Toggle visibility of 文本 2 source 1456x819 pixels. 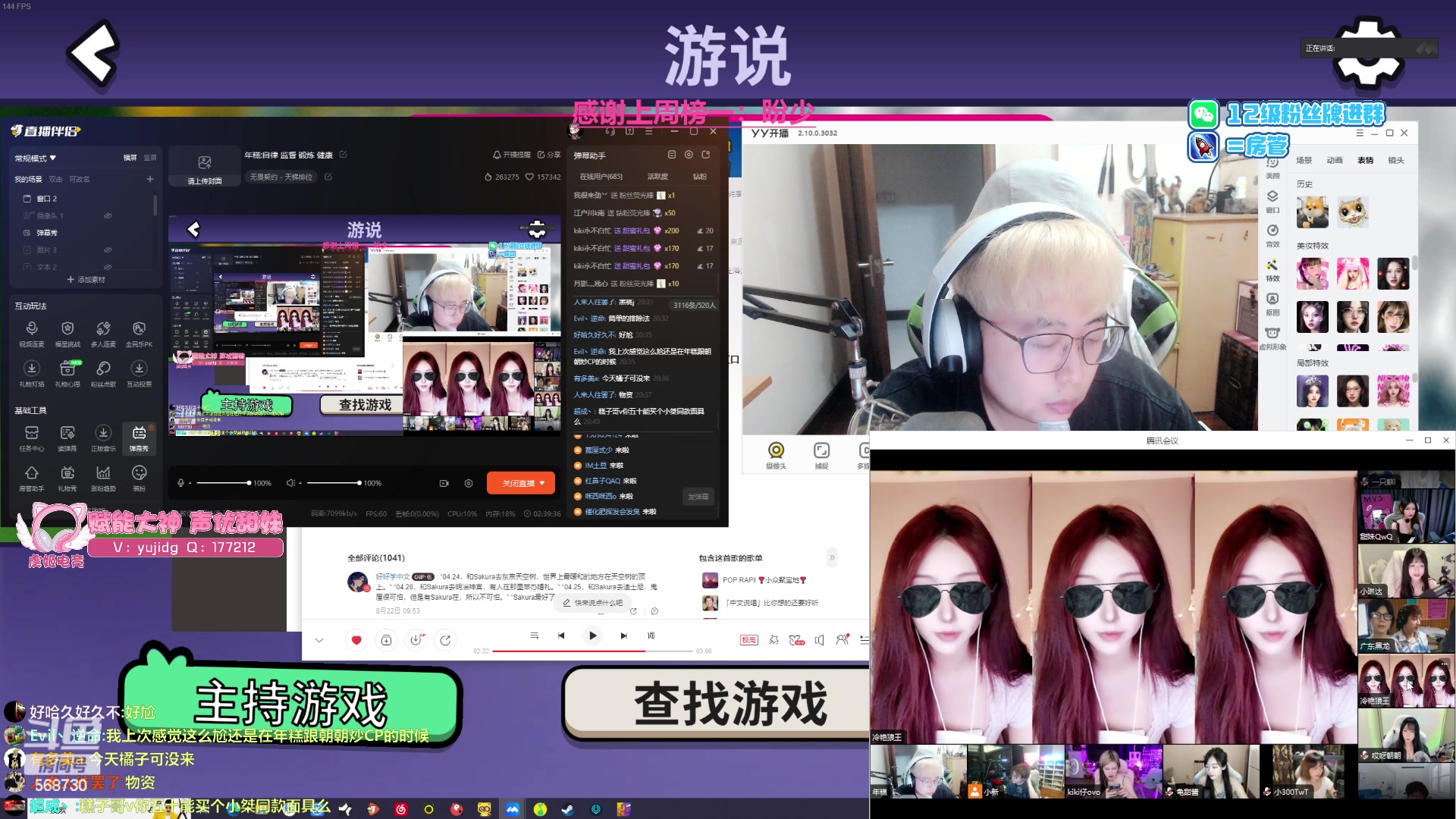point(108,267)
